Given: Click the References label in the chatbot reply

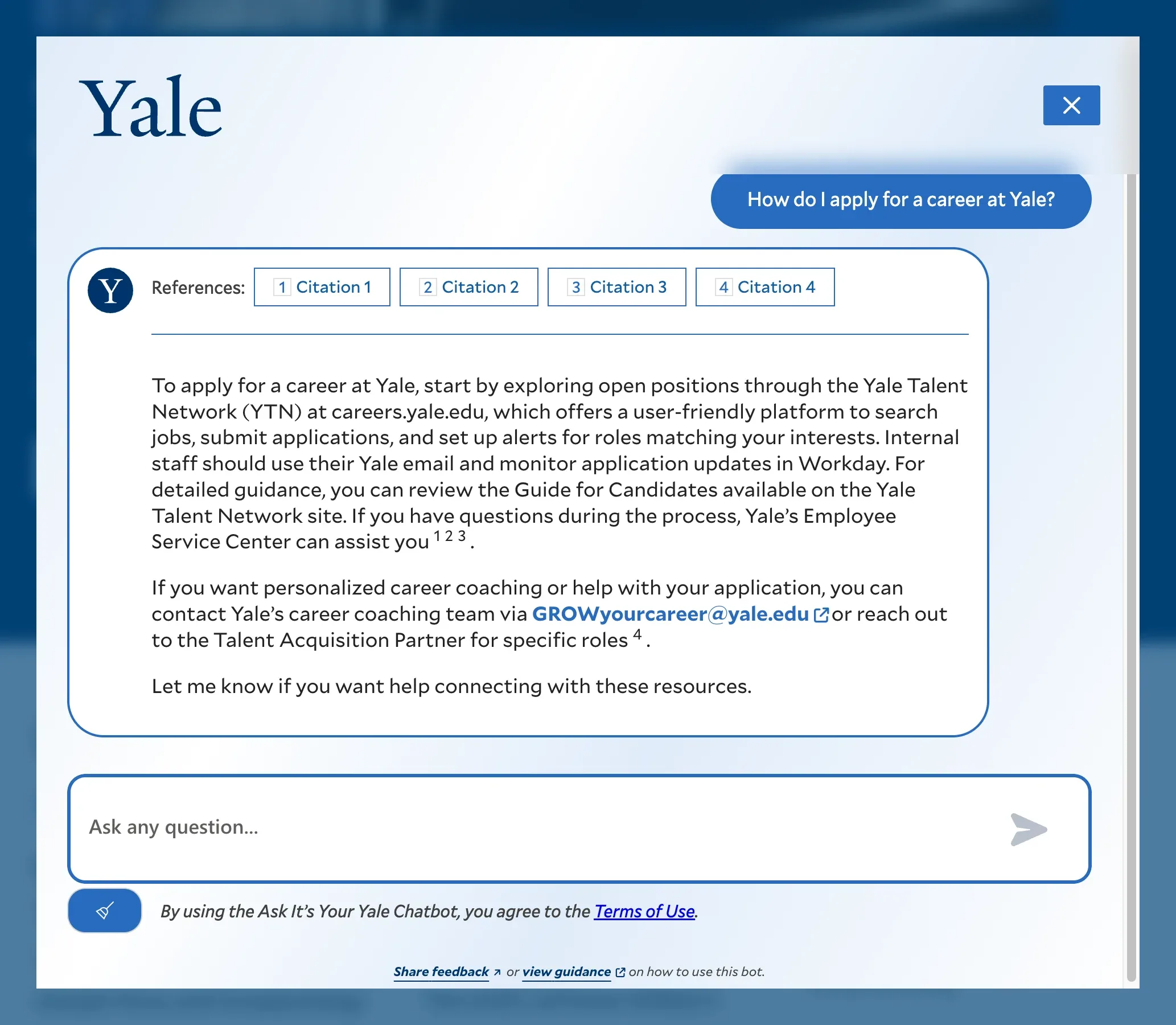Looking at the screenshot, I should [x=199, y=288].
